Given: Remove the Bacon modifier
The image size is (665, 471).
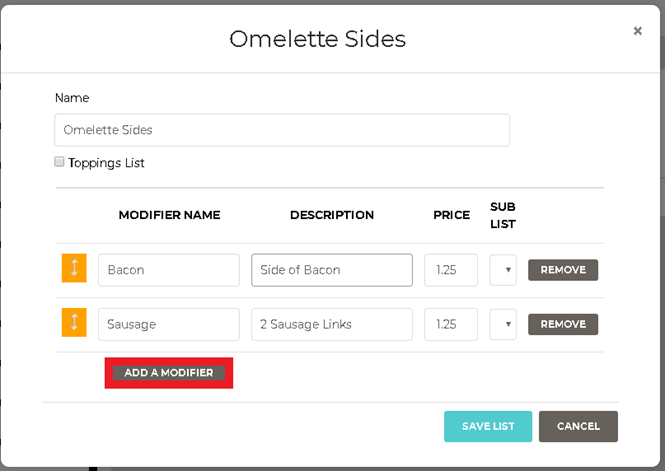Looking at the screenshot, I should tap(563, 270).
